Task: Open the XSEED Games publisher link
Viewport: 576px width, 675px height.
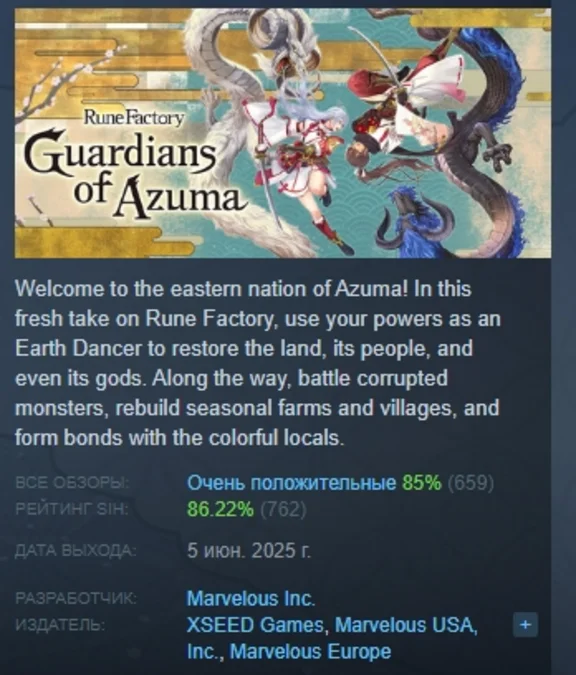Action: 255,625
